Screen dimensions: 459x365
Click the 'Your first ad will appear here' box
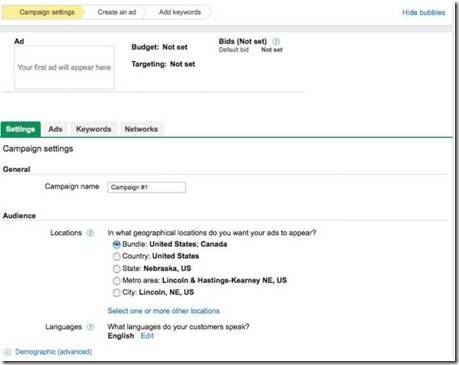(x=64, y=67)
